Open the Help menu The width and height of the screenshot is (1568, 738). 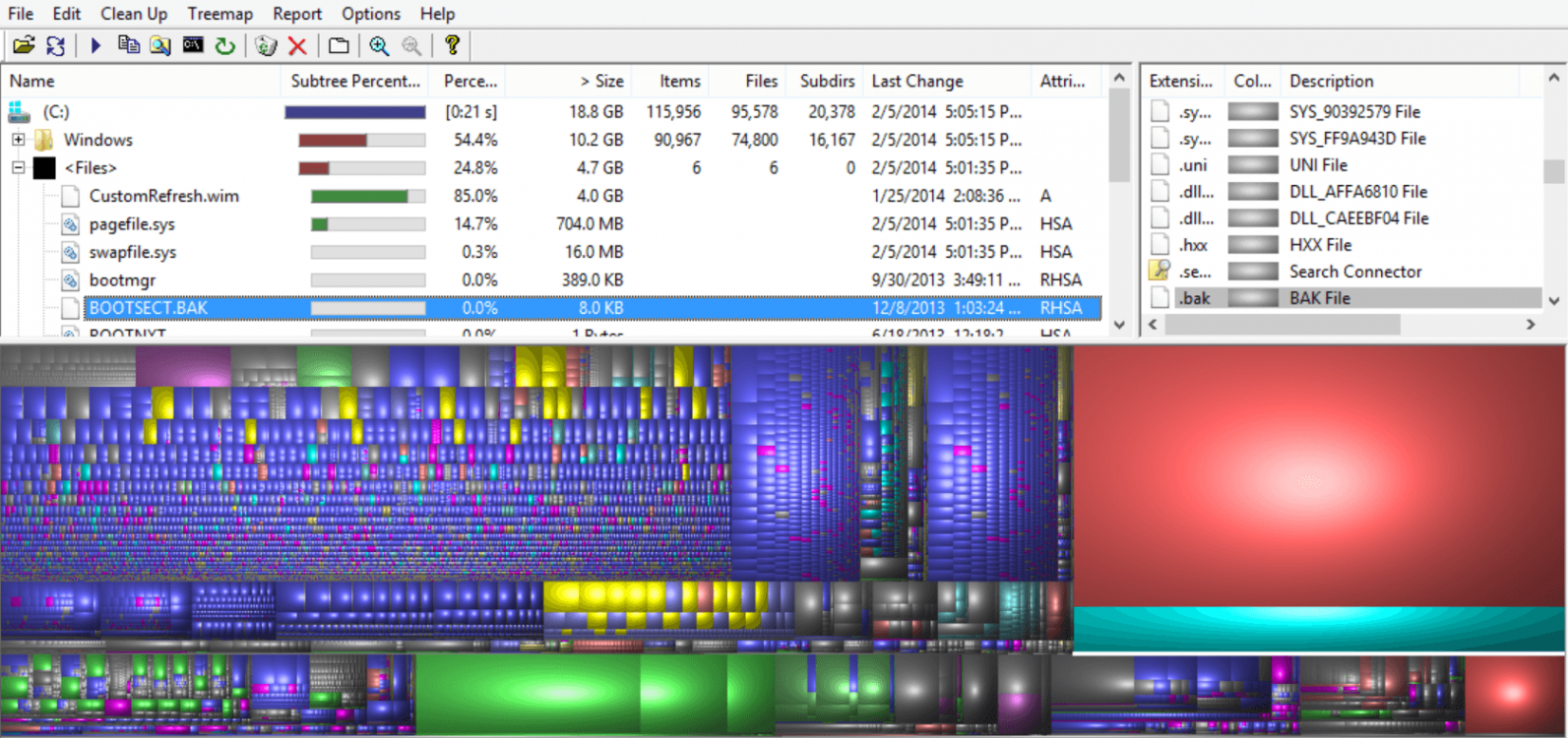pos(437,14)
